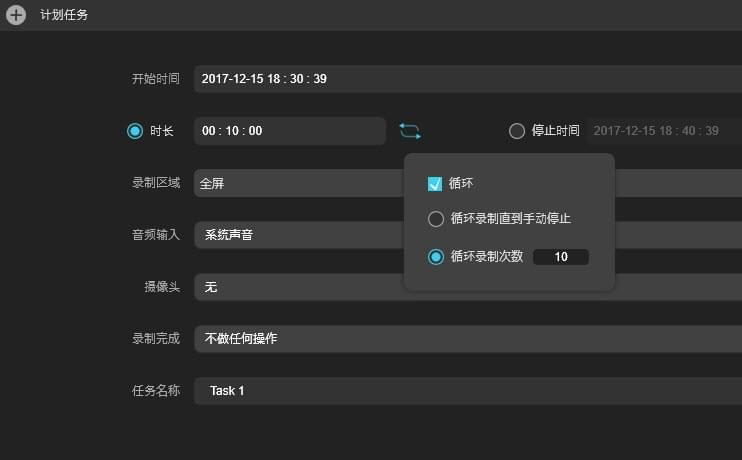The height and width of the screenshot is (460, 742).
Task: Click the plus icon to add scheduled task
Action: pyautogui.click(x=16, y=15)
